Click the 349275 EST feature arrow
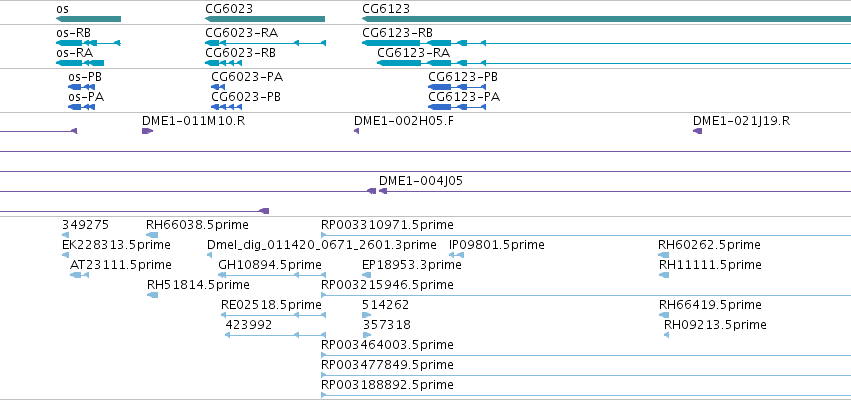Image resolution: width=851 pixels, height=400 pixels. pyautogui.click(x=66, y=235)
